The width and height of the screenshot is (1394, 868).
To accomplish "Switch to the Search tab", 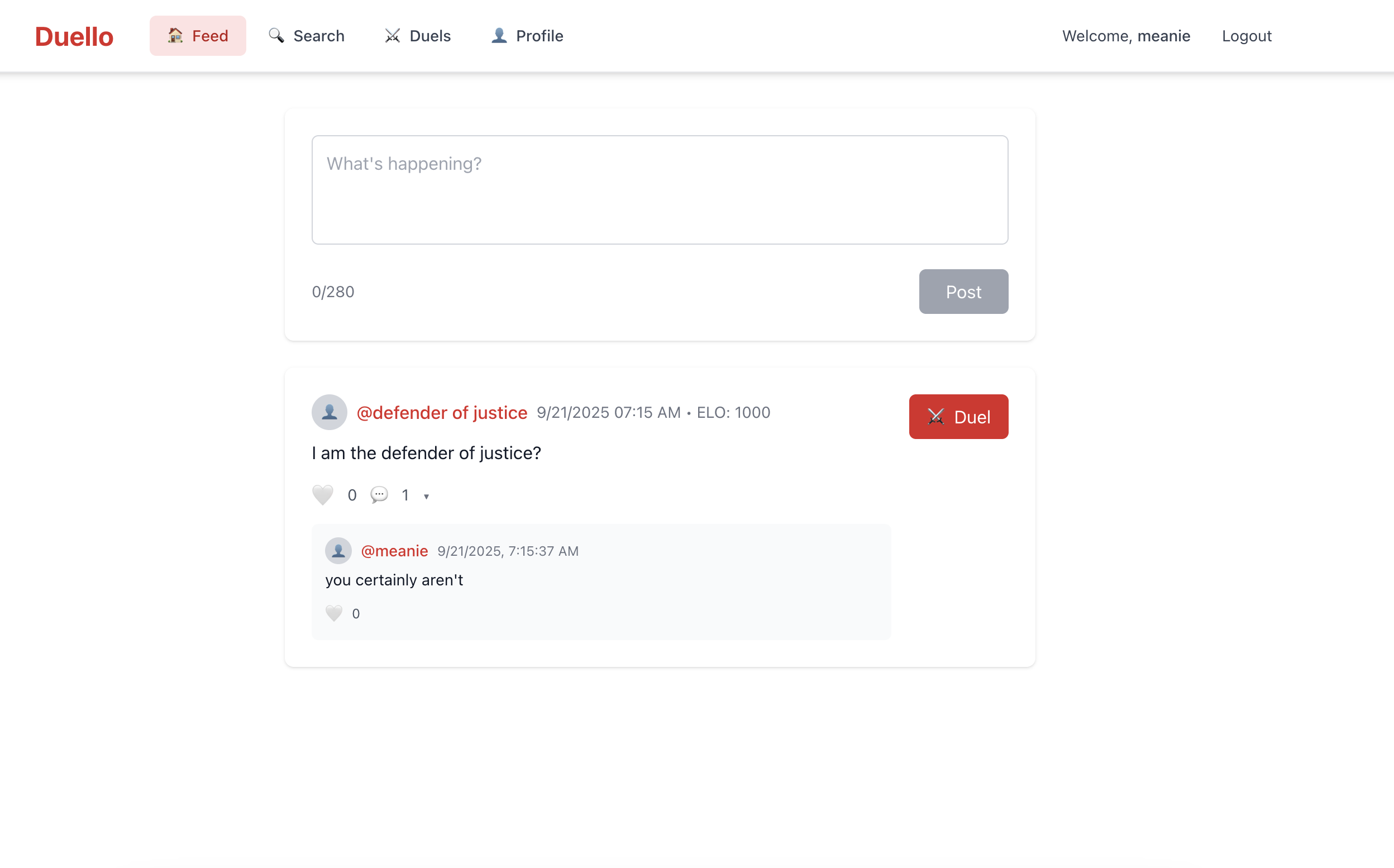I will [307, 36].
